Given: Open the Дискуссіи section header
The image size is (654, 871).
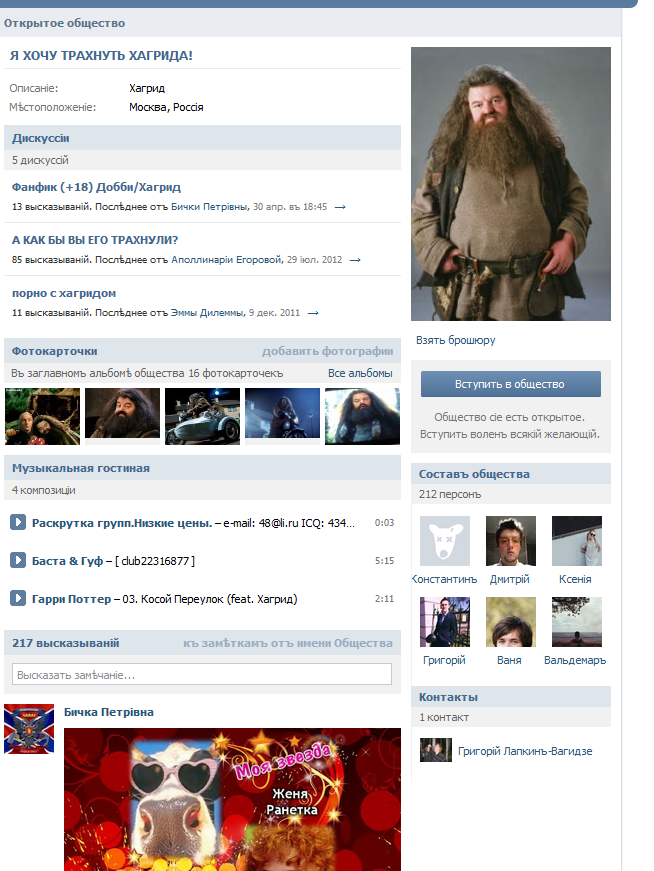Looking at the screenshot, I should tap(41, 138).
